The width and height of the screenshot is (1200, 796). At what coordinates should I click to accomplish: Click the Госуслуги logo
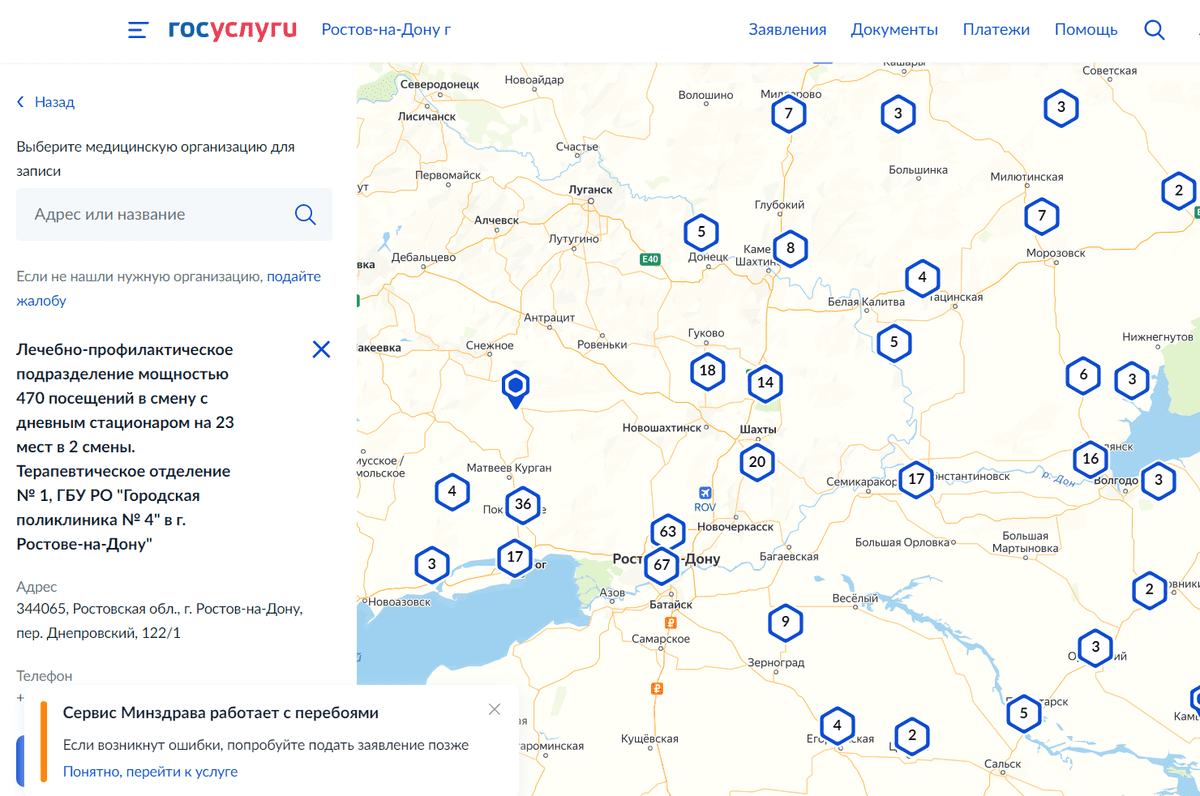coord(232,30)
